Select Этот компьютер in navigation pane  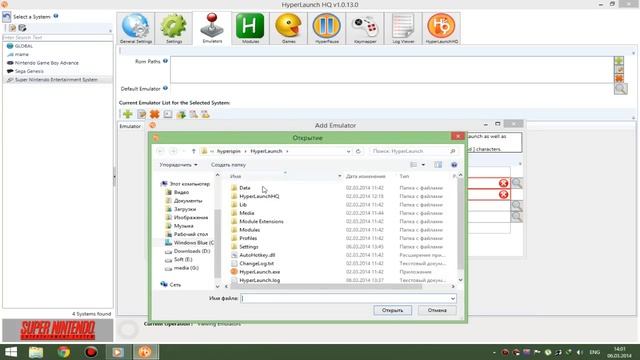189,184
